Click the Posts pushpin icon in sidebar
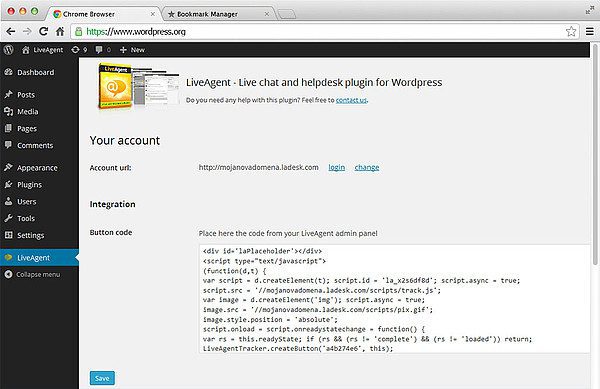The height and width of the screenshot is (389, 600). [8, 94]
